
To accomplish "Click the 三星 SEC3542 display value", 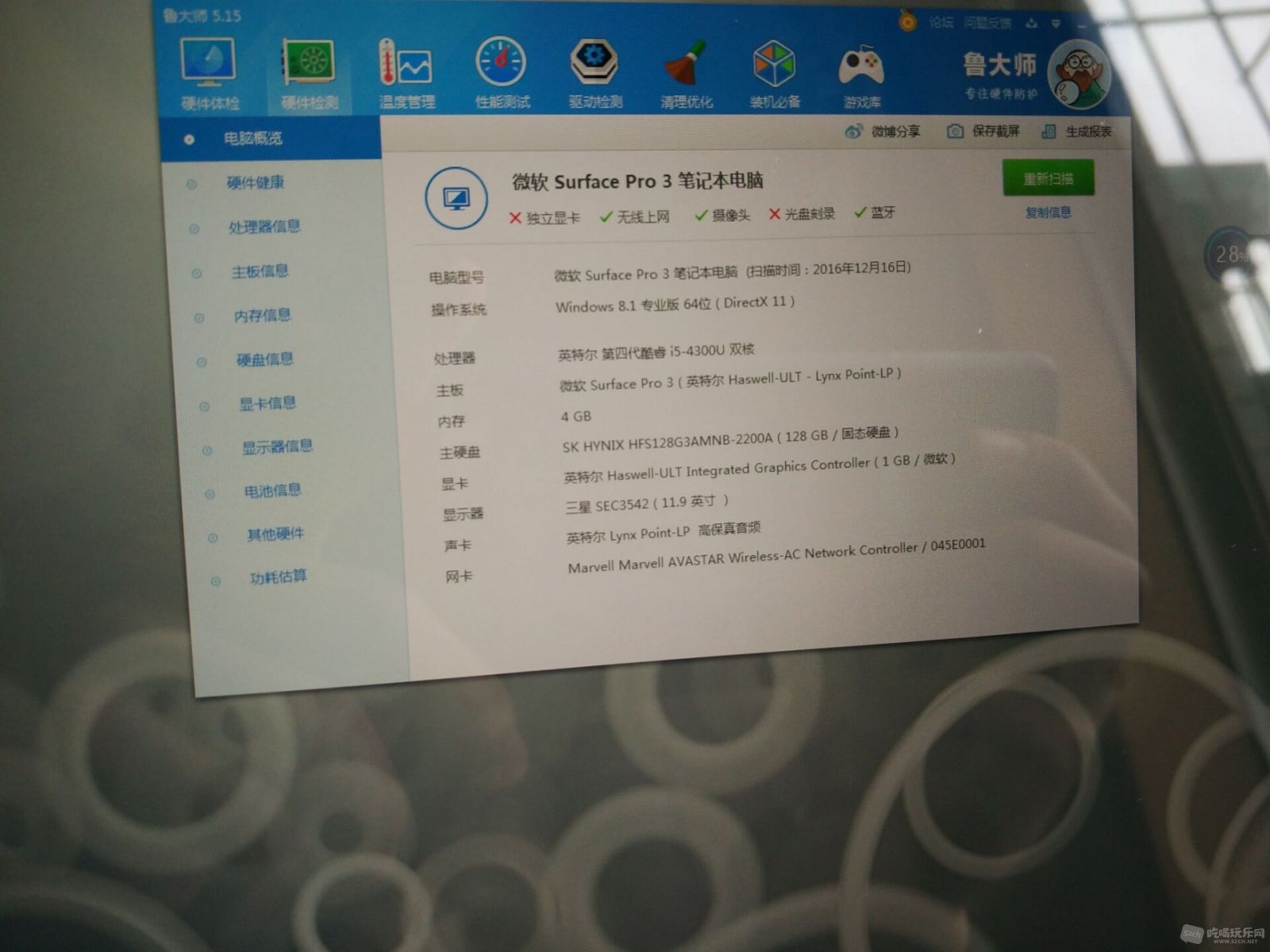I will point(647,504).
